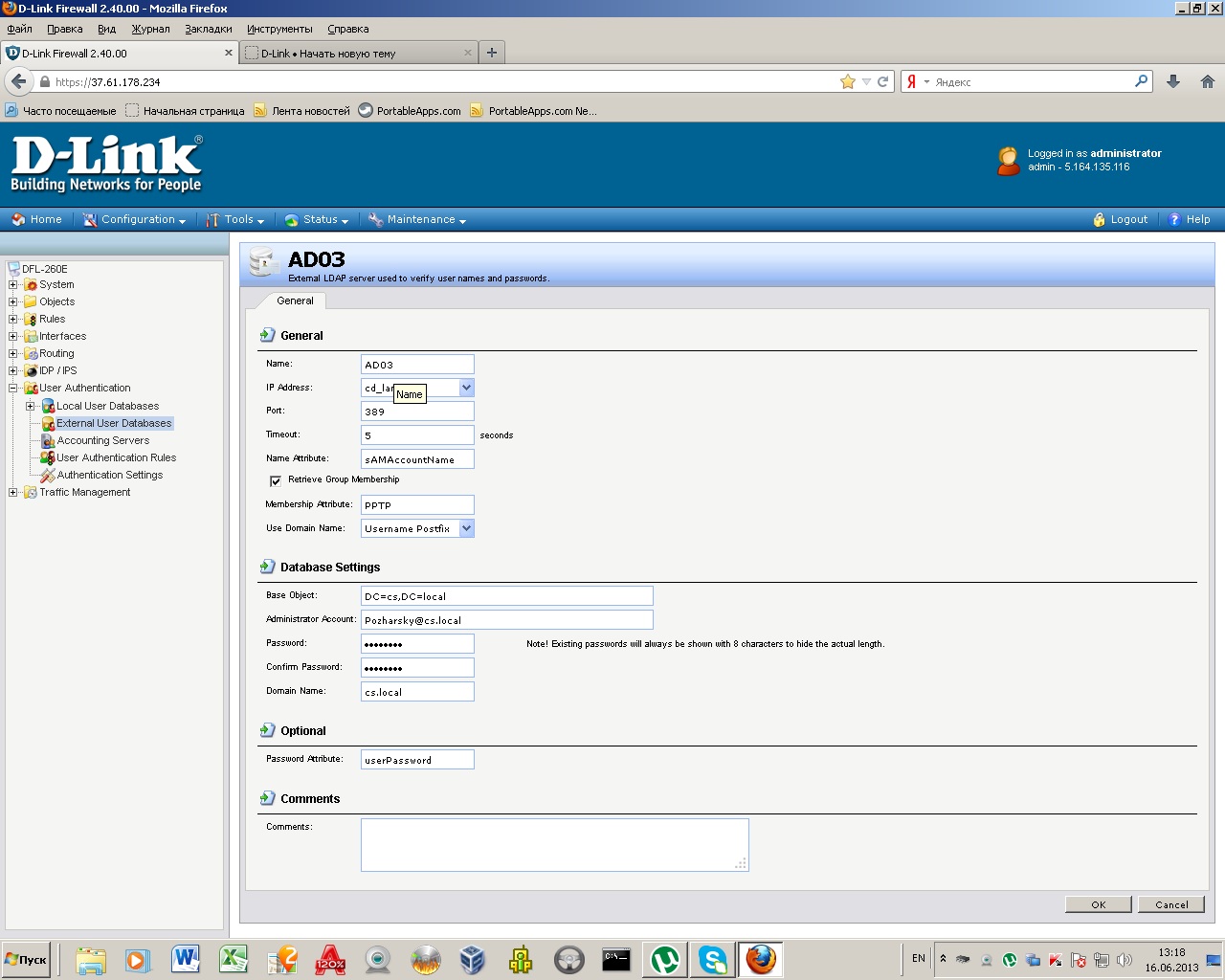Open the Firefox downloads arrow
Screen dimensions: 1225x980
point(1173,82)
